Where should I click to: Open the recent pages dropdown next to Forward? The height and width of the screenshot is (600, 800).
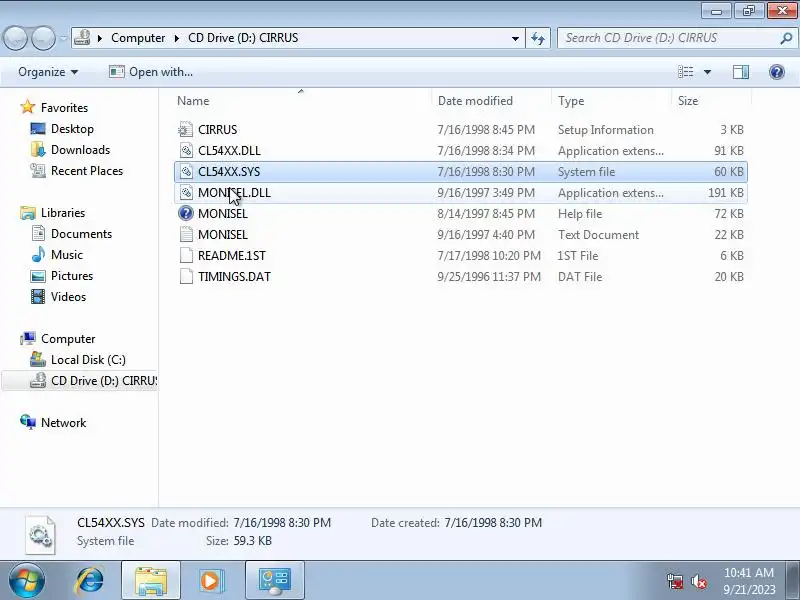[x=63, y=38]
